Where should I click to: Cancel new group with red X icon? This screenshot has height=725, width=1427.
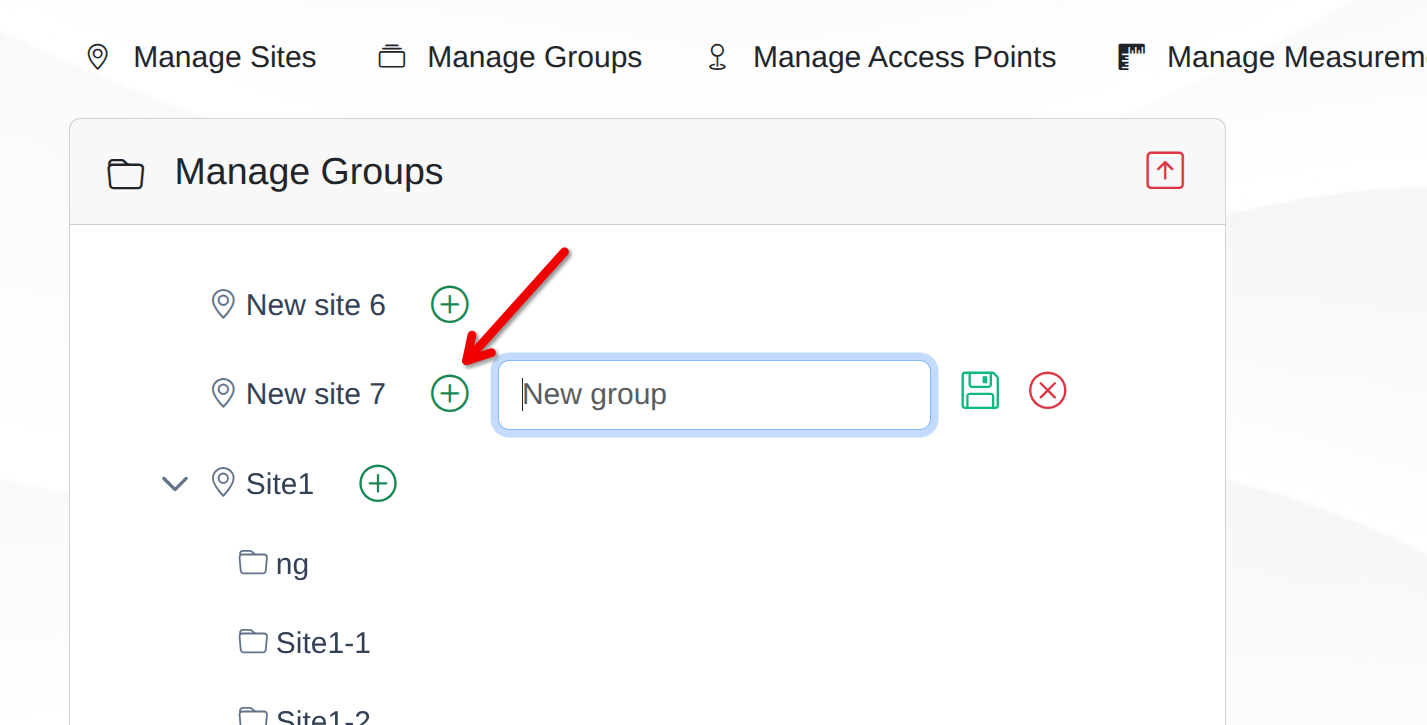(x=1048, y=390)
